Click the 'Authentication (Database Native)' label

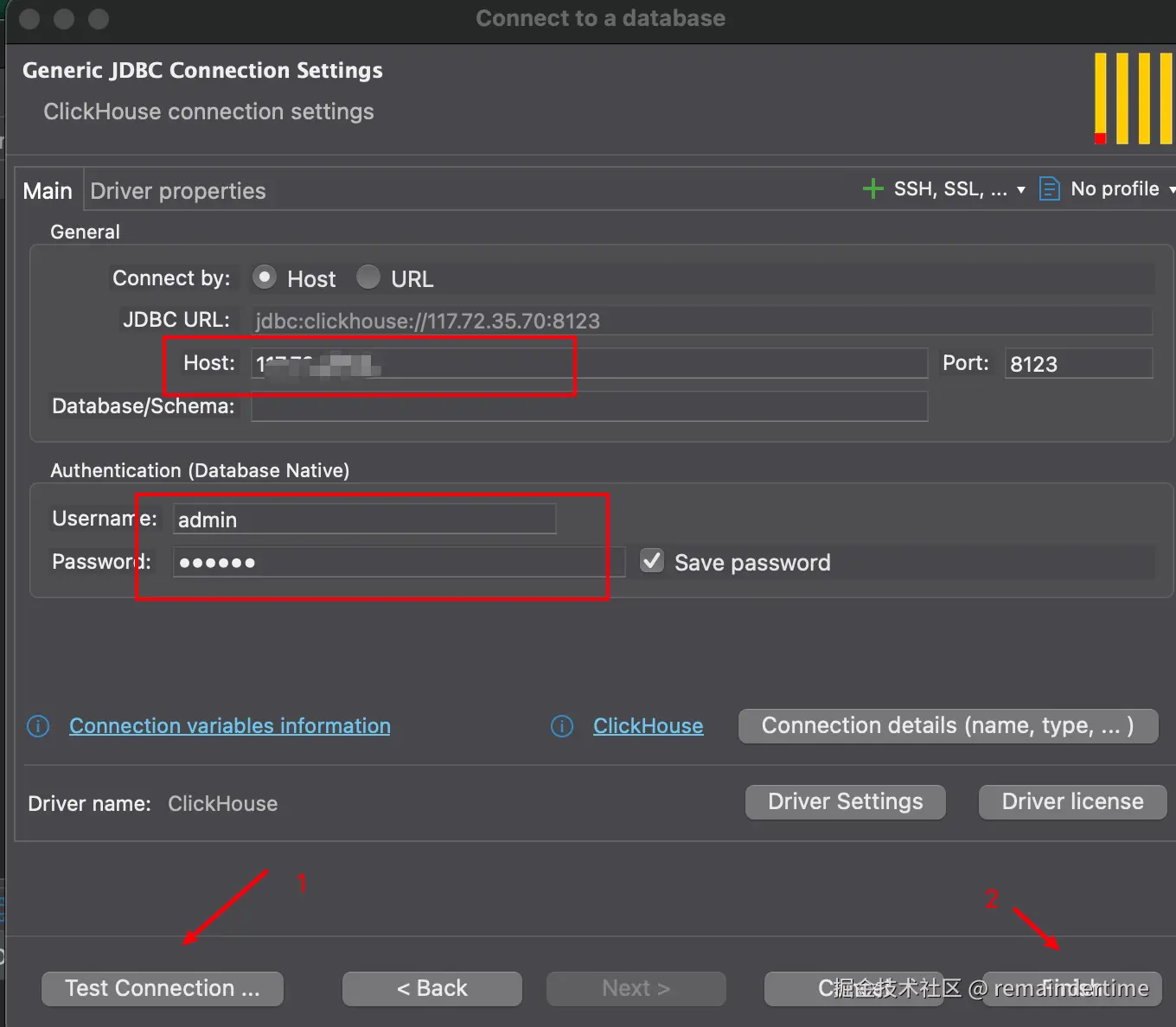click(x=200, y=470)
